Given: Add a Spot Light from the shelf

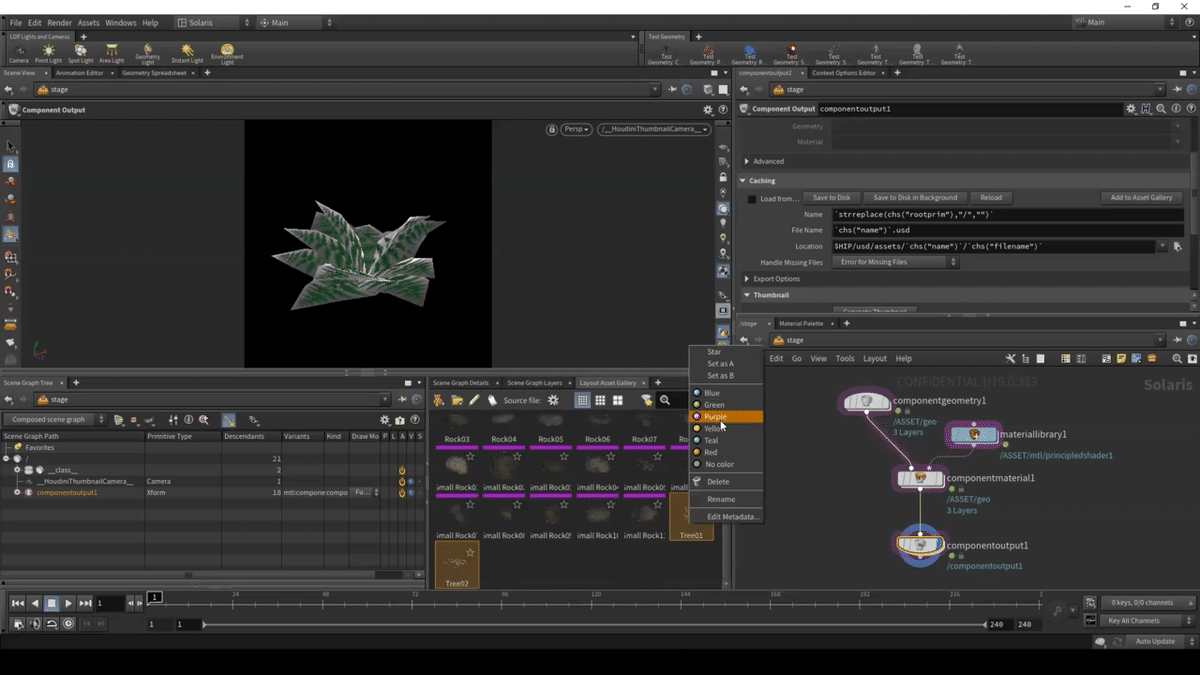Looking at the screenshot, I should [x=80, y=52].
